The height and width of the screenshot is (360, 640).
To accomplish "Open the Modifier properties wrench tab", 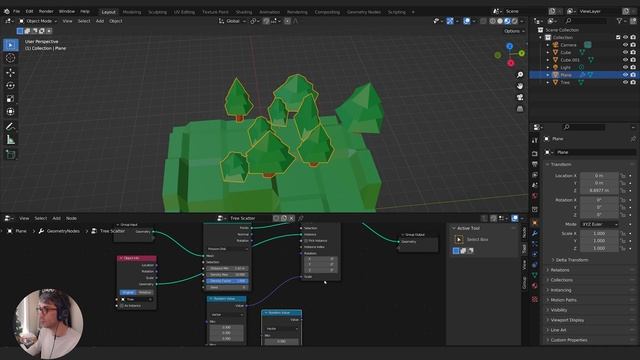I will [535, 233].
